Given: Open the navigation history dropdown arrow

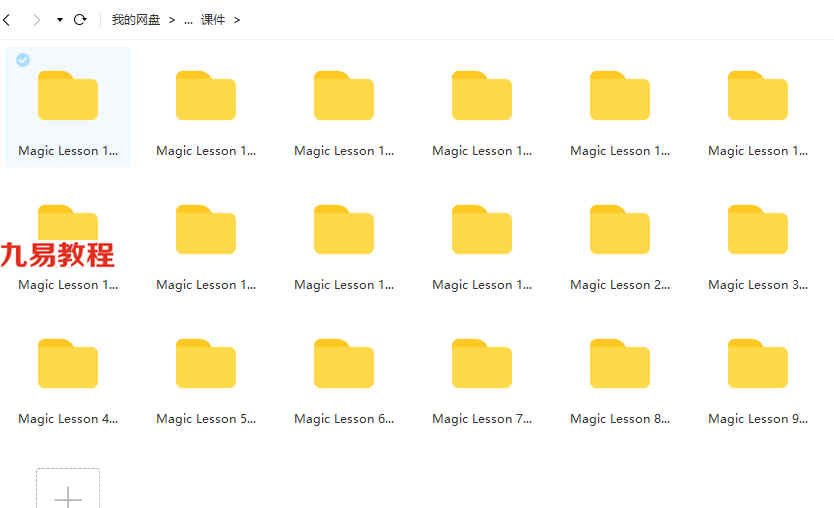Looking at the screenshot, I should (x=60, y=20).
